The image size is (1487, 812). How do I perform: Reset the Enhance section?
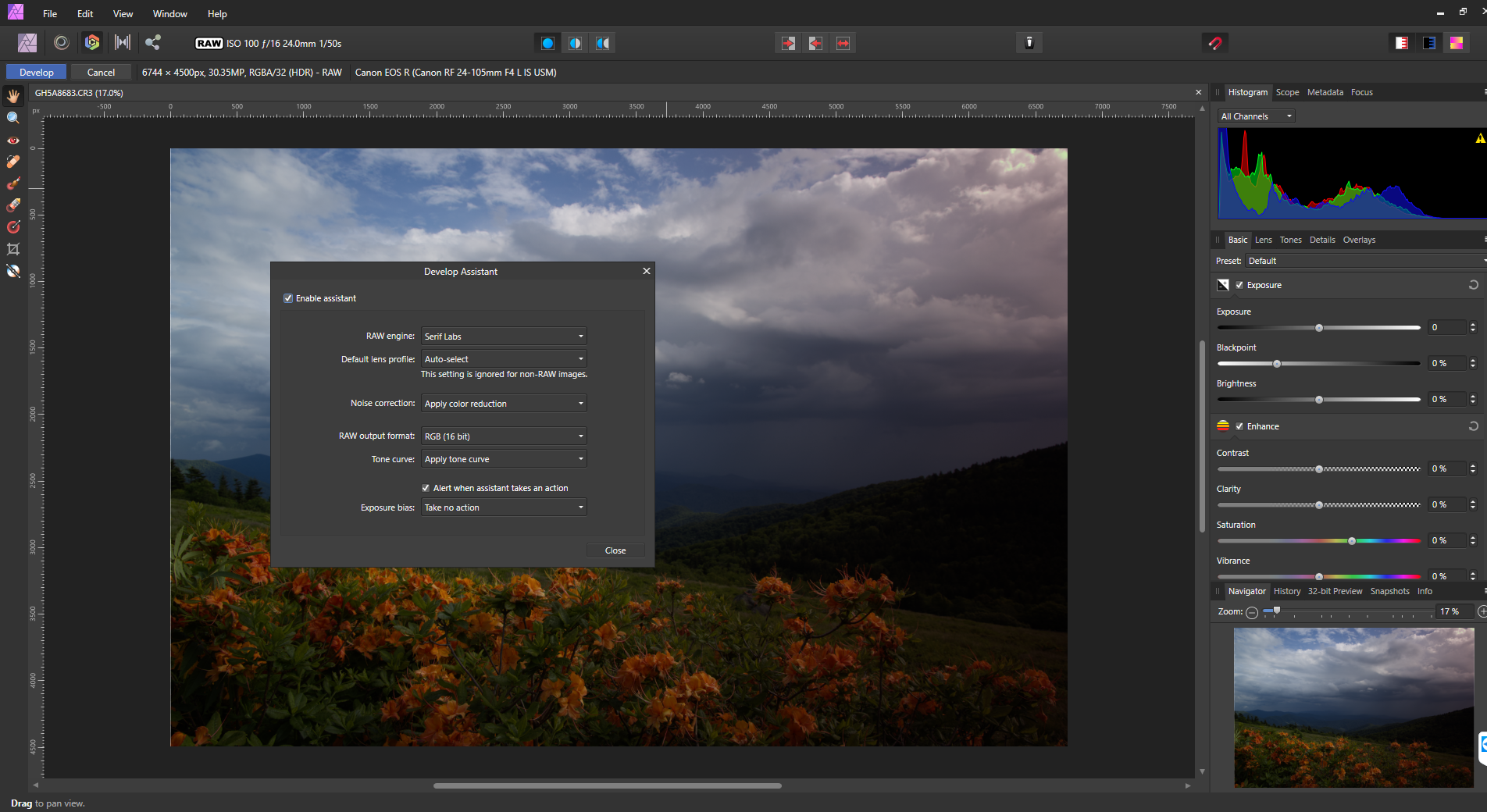coord(1473,426)
